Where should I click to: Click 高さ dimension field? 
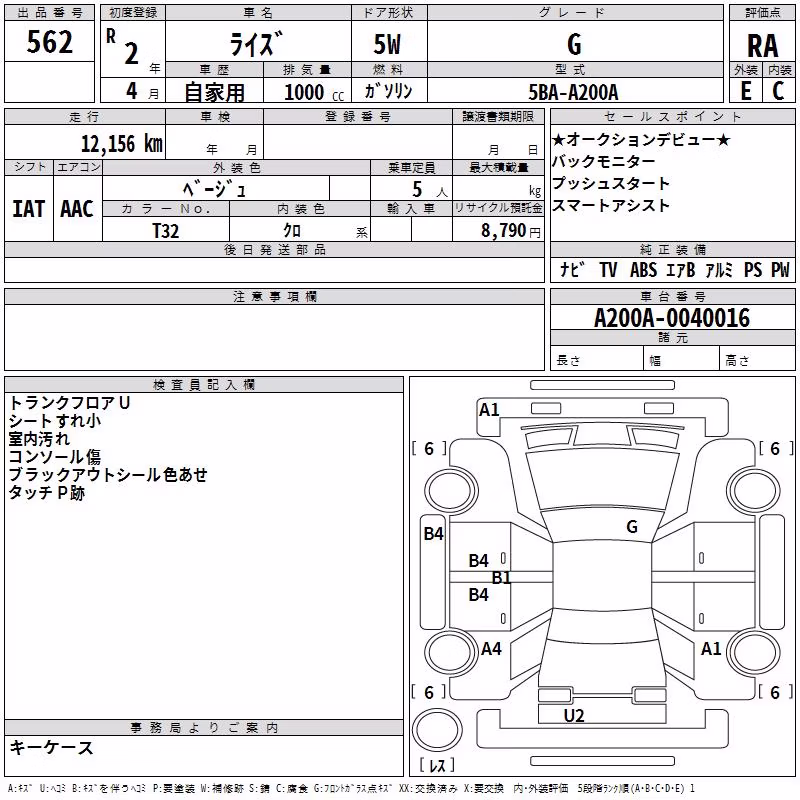pos(757,360)
